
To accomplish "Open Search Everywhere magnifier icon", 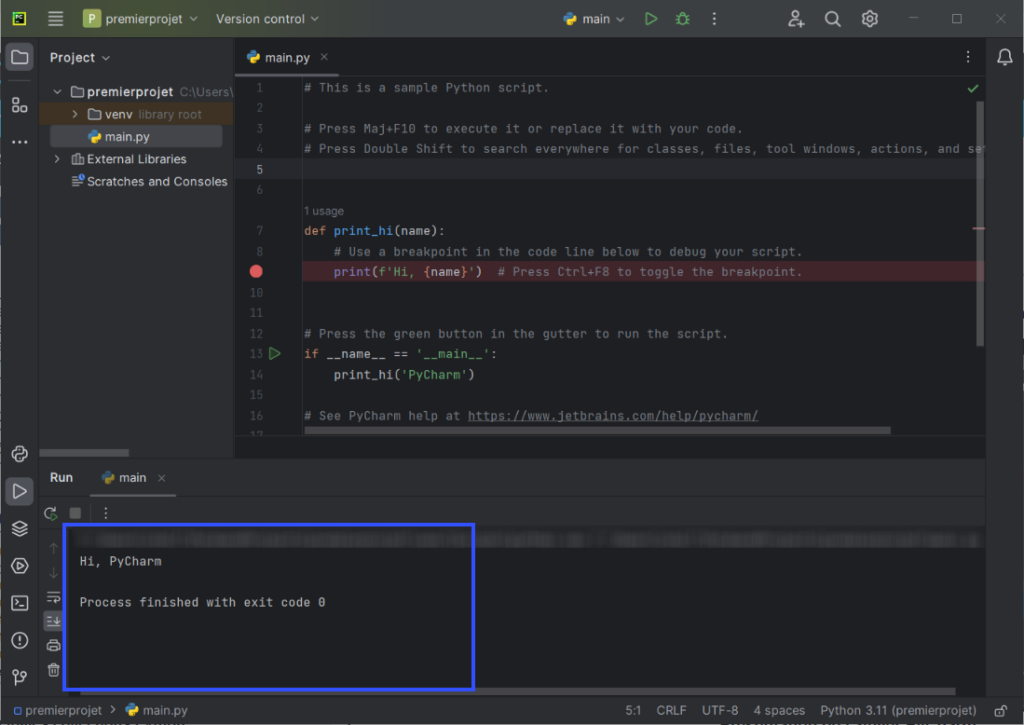I will (x=832, y=19).
